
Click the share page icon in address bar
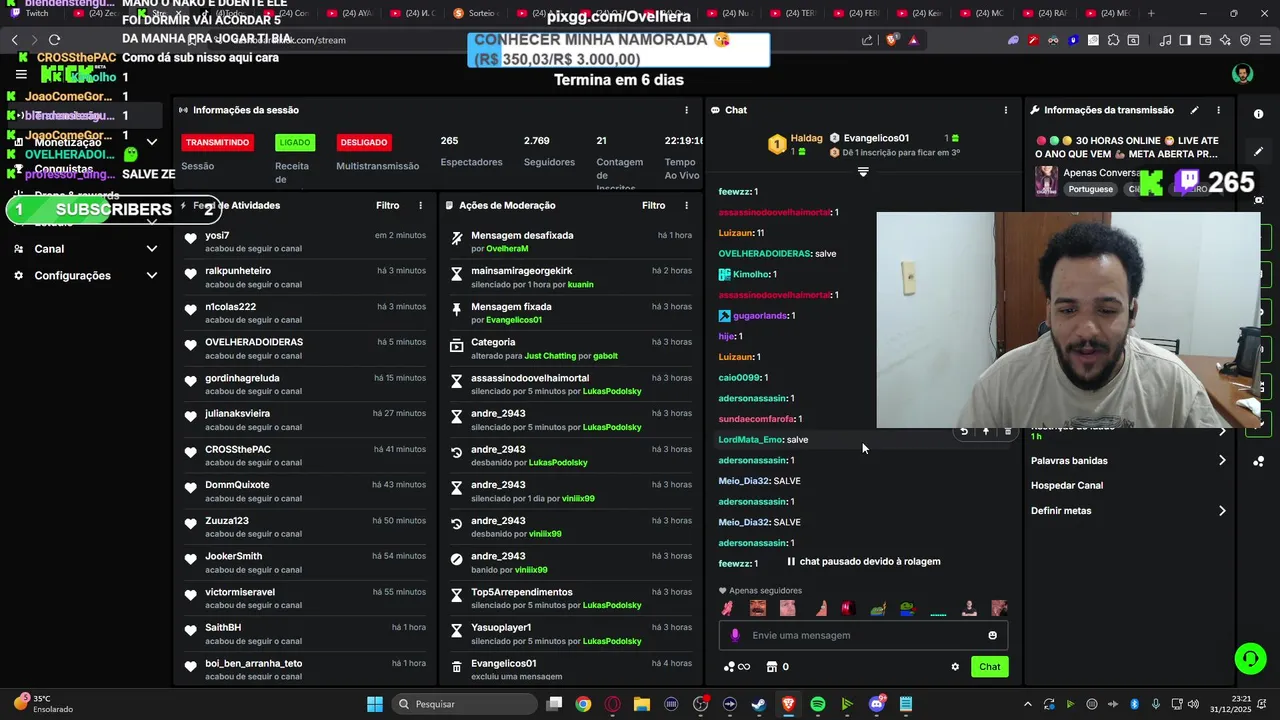pyautogui.click(x=867, y=40)
